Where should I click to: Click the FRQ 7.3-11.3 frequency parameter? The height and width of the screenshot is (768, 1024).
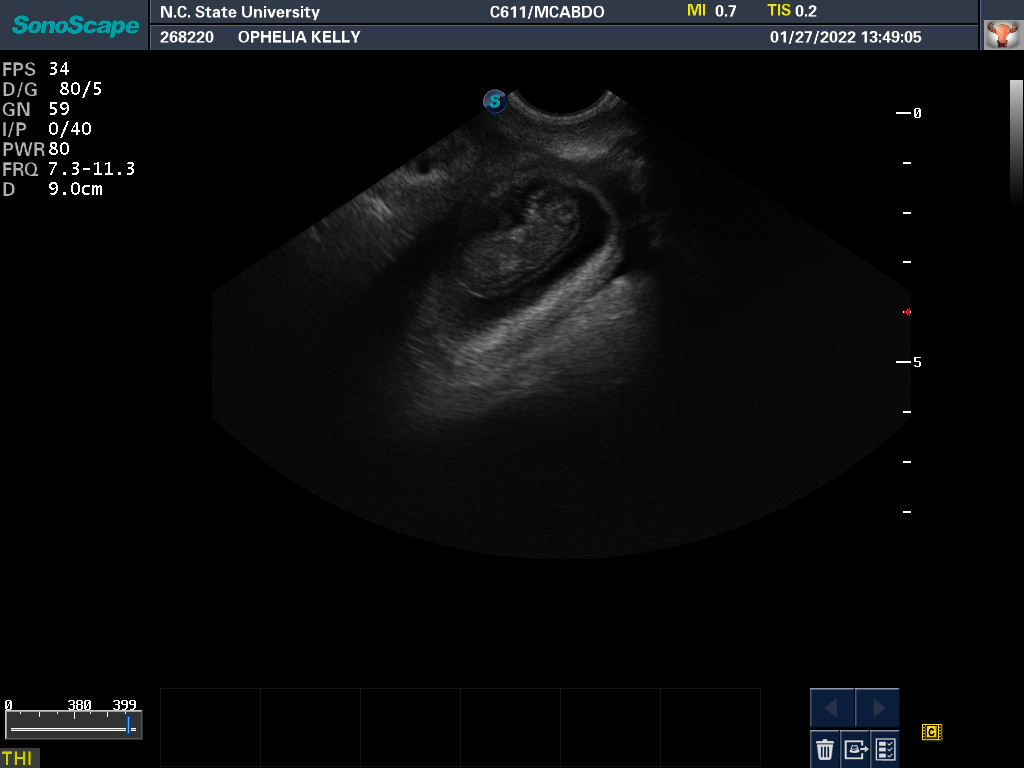(68, 169)
